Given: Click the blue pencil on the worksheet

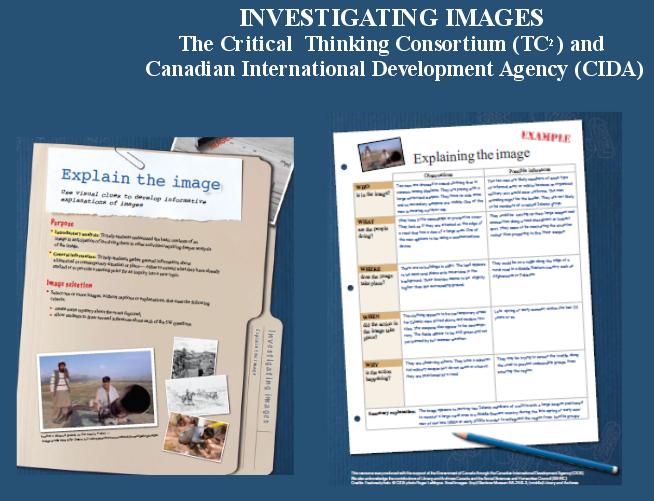Looking at the screenshot, I should point(535,452).
